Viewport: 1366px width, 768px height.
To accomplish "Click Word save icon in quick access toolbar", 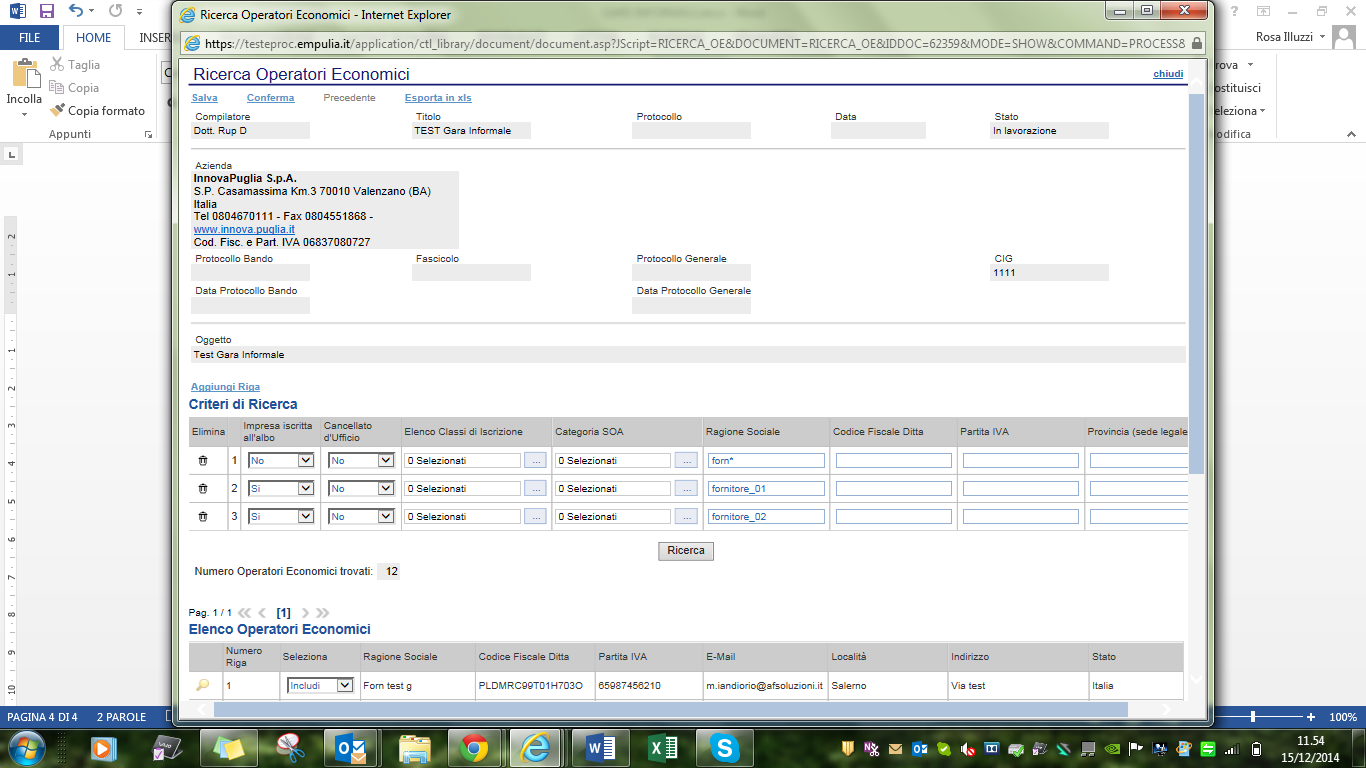I will click(46, 11).
